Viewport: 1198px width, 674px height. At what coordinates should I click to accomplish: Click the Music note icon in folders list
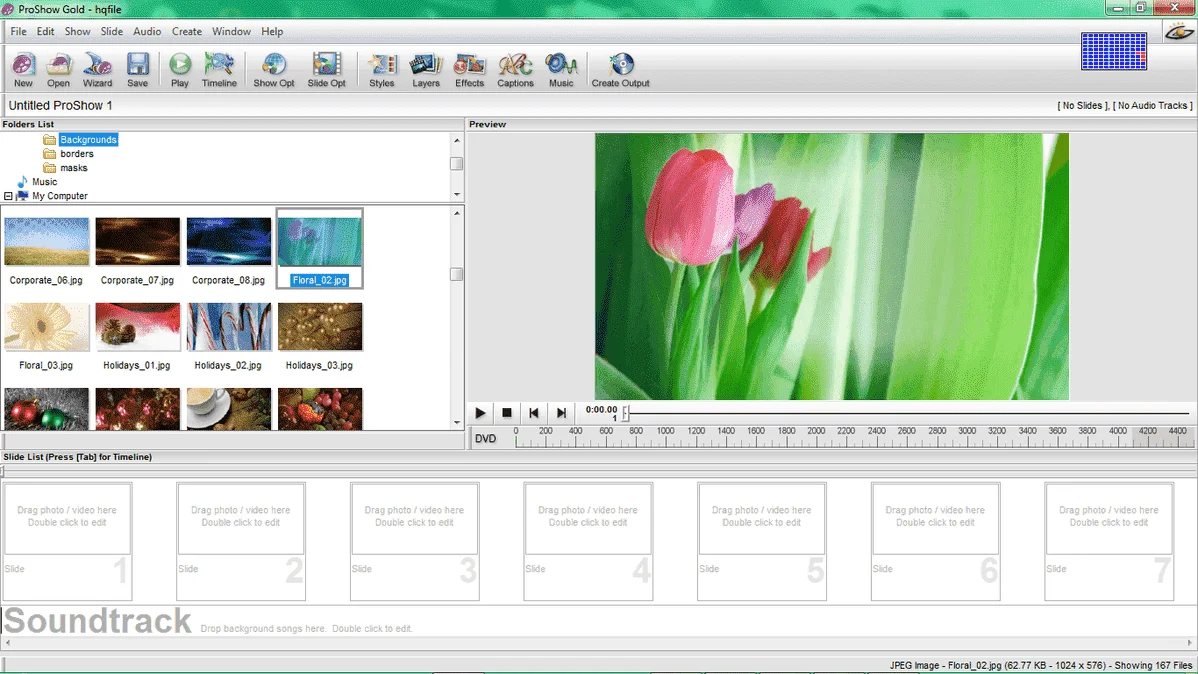click(22, 182)
